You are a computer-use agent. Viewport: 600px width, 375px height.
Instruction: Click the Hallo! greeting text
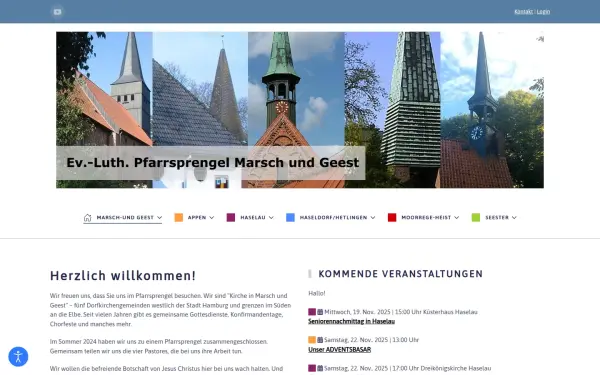(316, 293)
